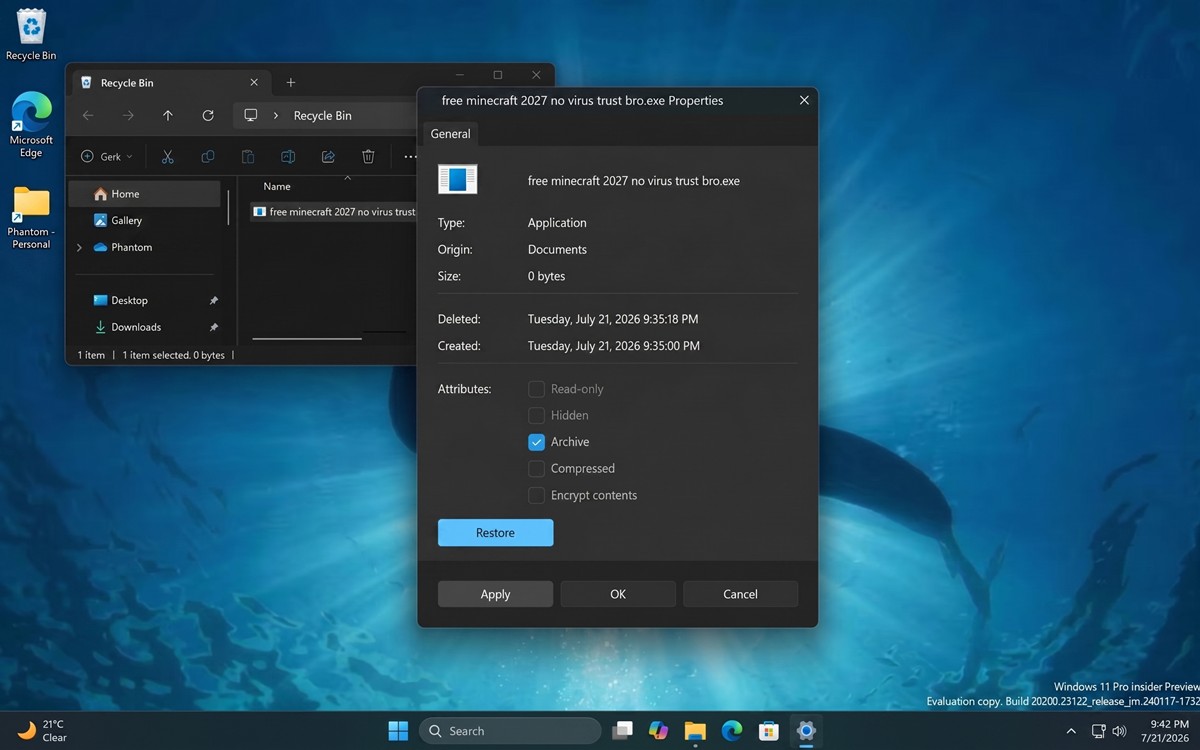Open the weather widget showing 21°C
This screenshot has width=1200, height=750.
[41, 731]
